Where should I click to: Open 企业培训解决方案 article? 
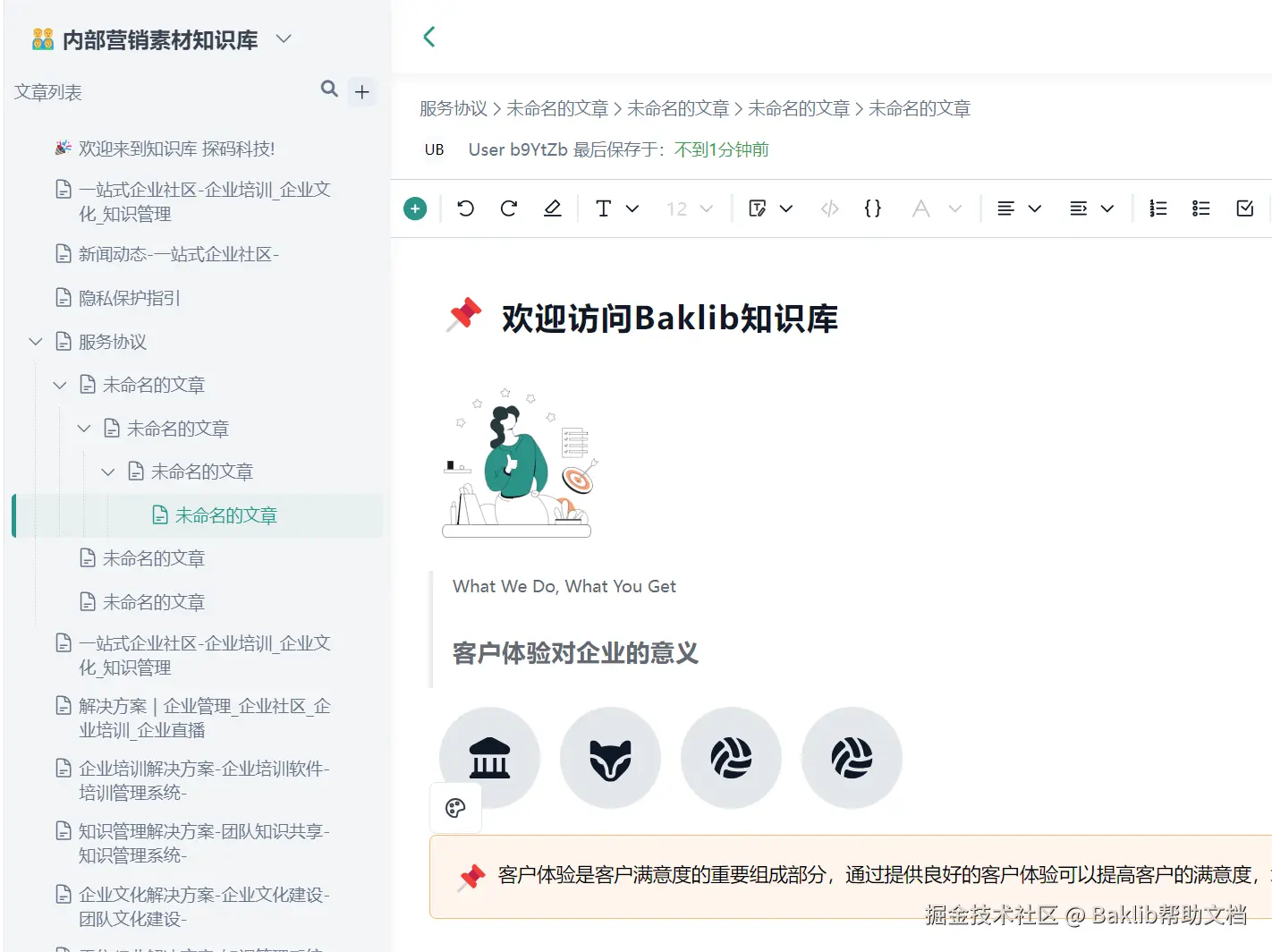[x=204, y=780]
